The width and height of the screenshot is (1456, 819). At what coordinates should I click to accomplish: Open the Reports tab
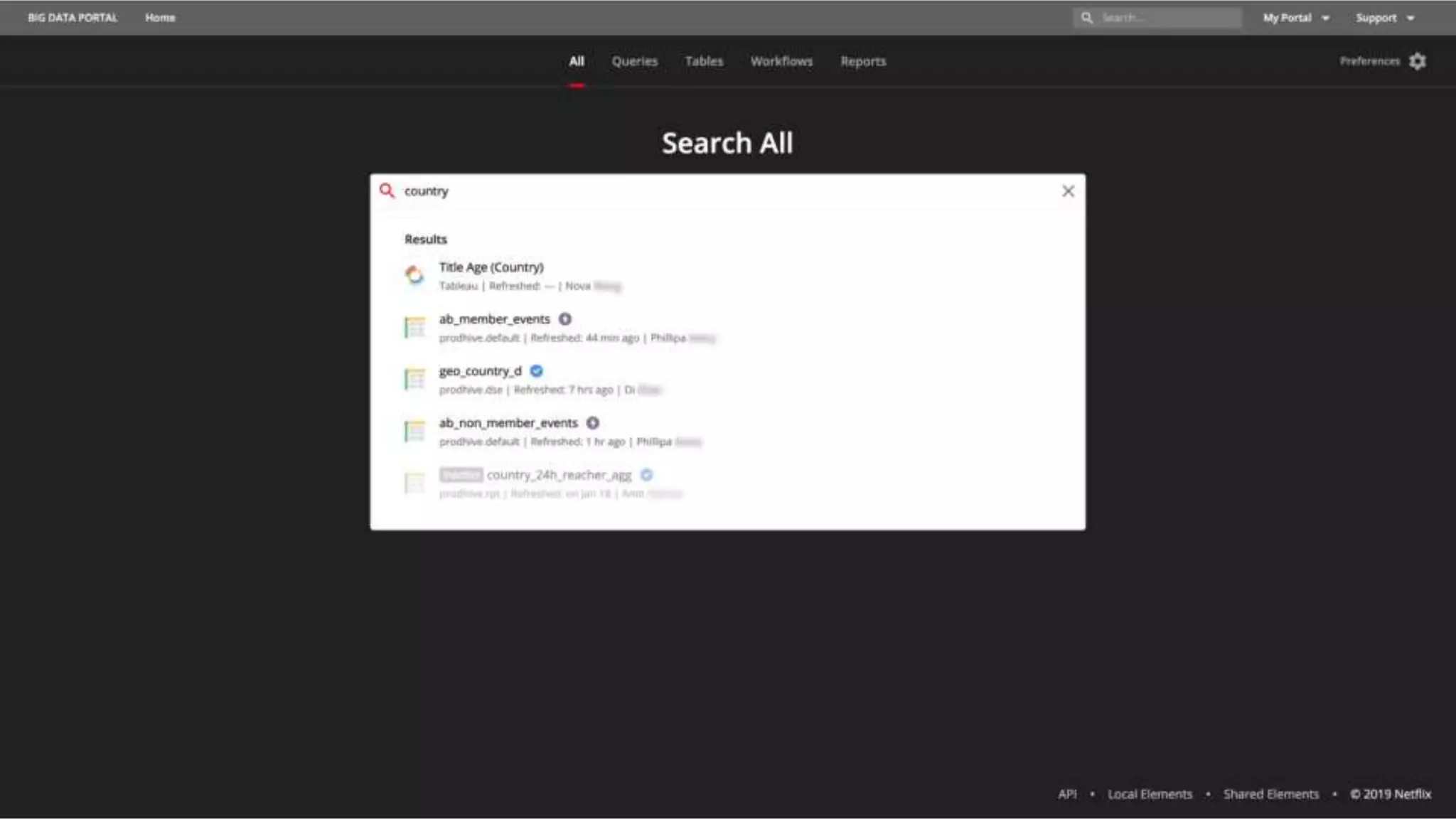[863, 61]
